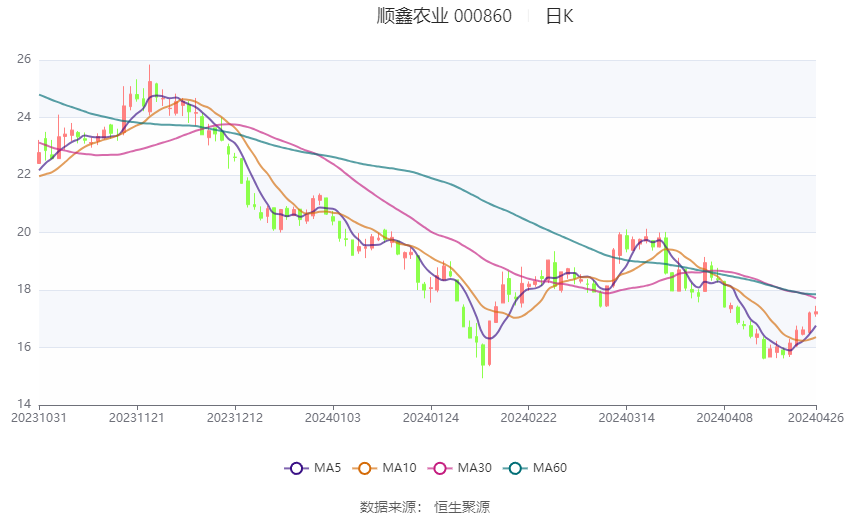Click the 20240222 date axis label
850x517 pixels.
coord(529,418)
